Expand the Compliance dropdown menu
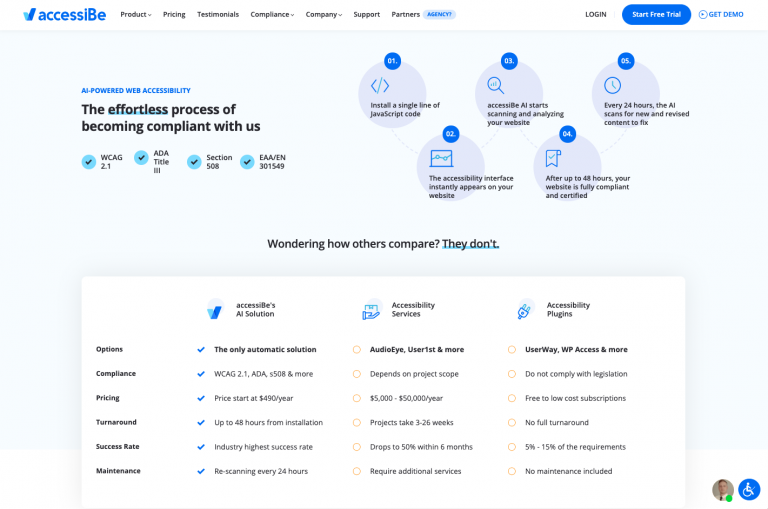The image size is (768, 509). pyautogui.click(x=272, y=15)
